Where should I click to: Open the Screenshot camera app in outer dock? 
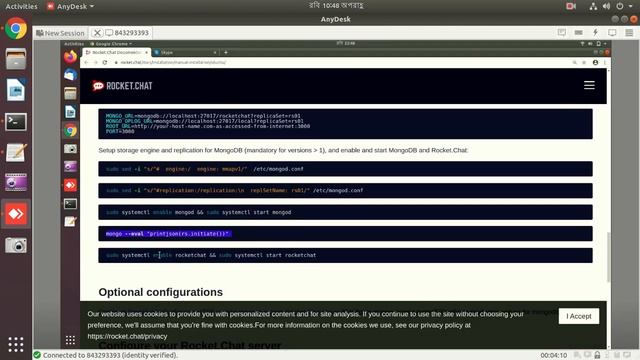pyautogui.click(x=16, y=245)
